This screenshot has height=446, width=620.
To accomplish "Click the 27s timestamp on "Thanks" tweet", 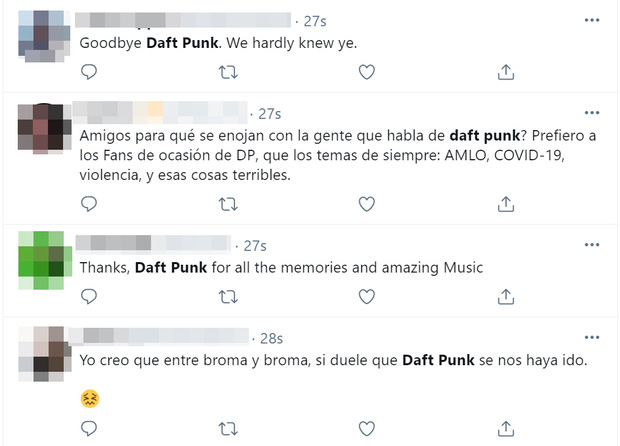I will [254, 246].
